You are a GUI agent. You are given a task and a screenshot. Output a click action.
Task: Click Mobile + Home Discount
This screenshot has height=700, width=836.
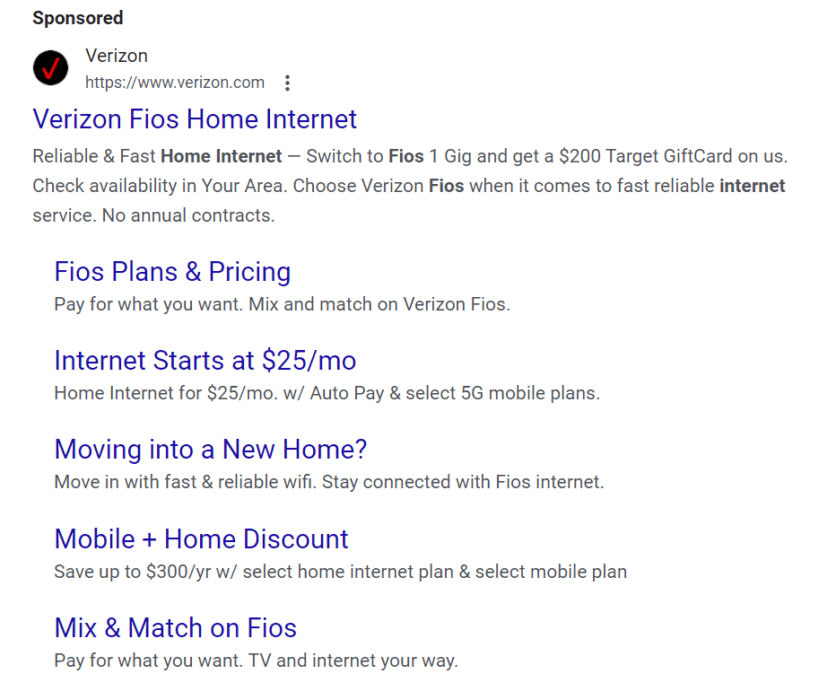coord(201,538)
